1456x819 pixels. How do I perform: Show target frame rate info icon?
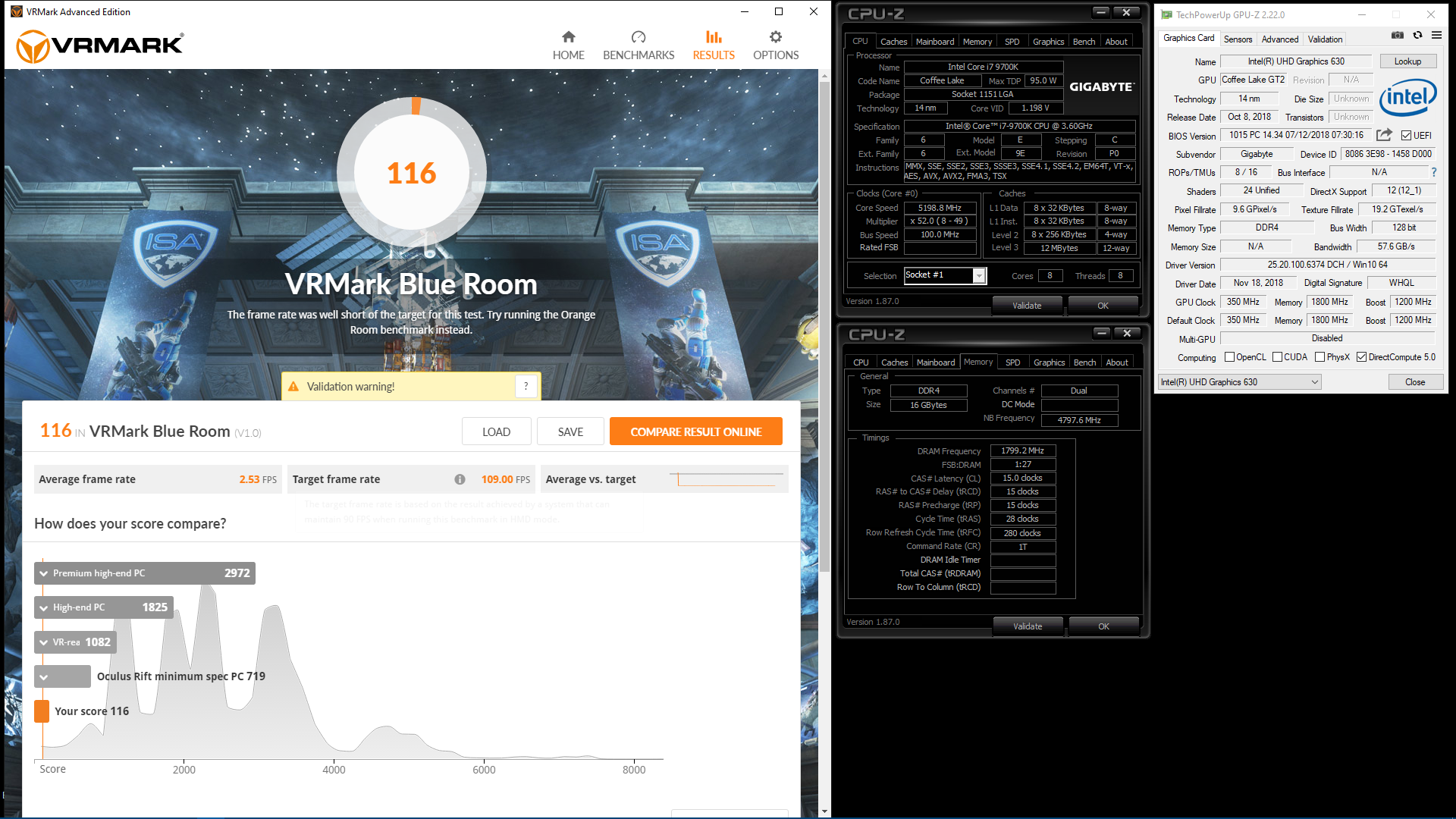[x=460, y=479]
